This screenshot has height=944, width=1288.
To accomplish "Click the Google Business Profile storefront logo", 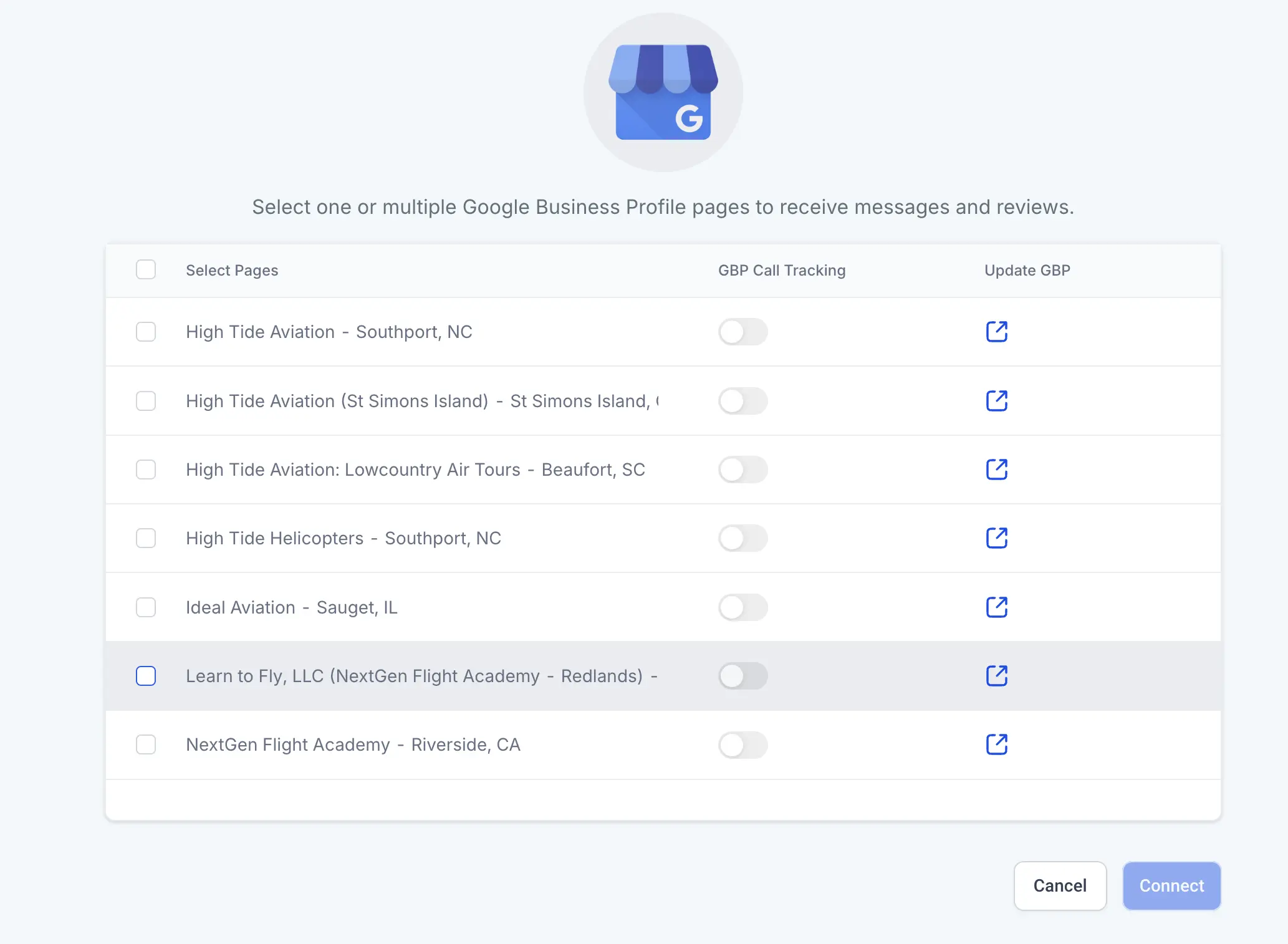I will coord(663,92).
